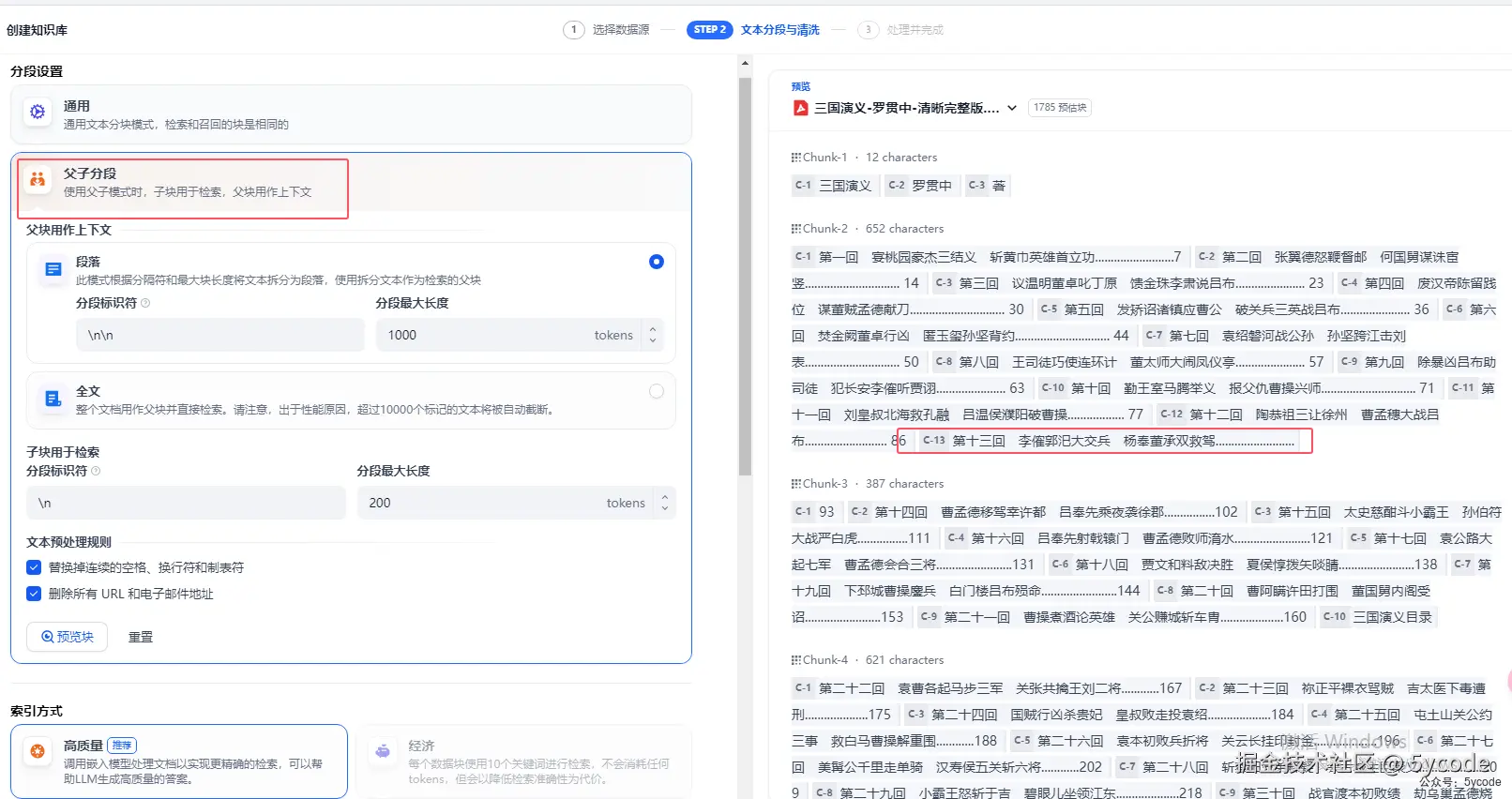Click the blue 段落 paragraph icon
This screenshot has width=1512, height=799.
(x=53, y=270)
